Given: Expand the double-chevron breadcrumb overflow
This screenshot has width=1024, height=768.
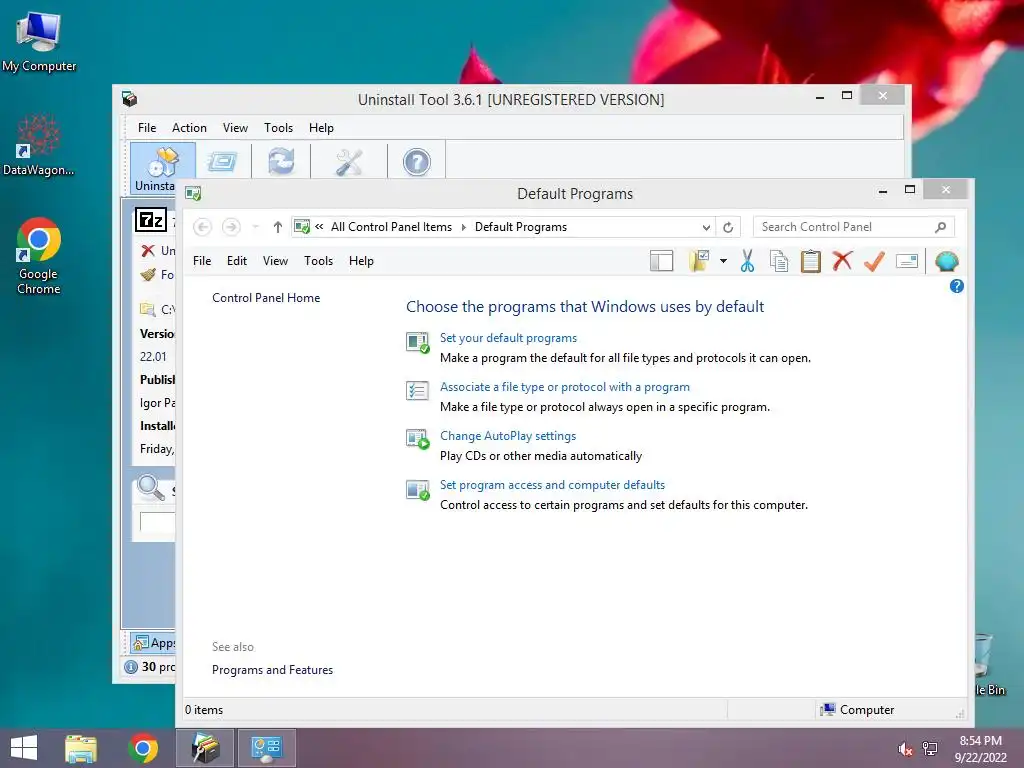Looking at the screenshot, I should [x=319, y=227].
